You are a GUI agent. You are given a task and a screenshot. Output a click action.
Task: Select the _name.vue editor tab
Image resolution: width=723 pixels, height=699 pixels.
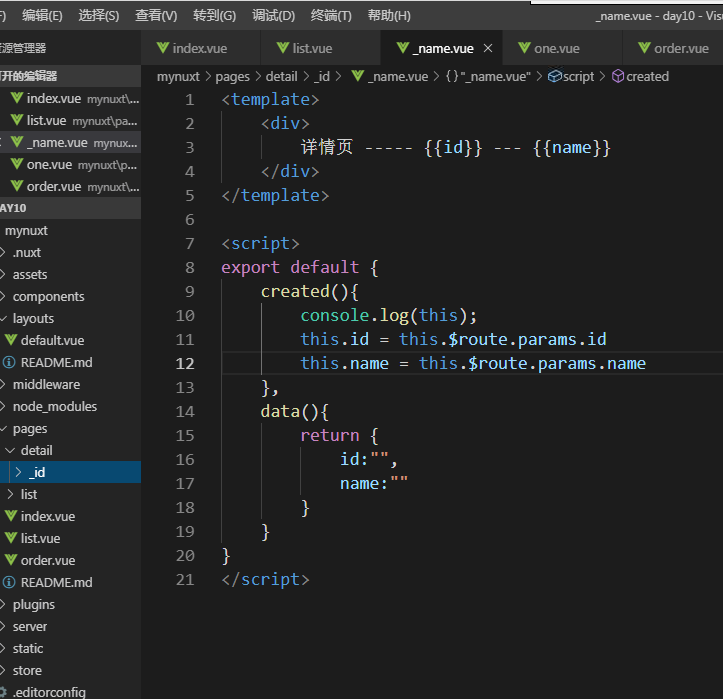point(440,48)
